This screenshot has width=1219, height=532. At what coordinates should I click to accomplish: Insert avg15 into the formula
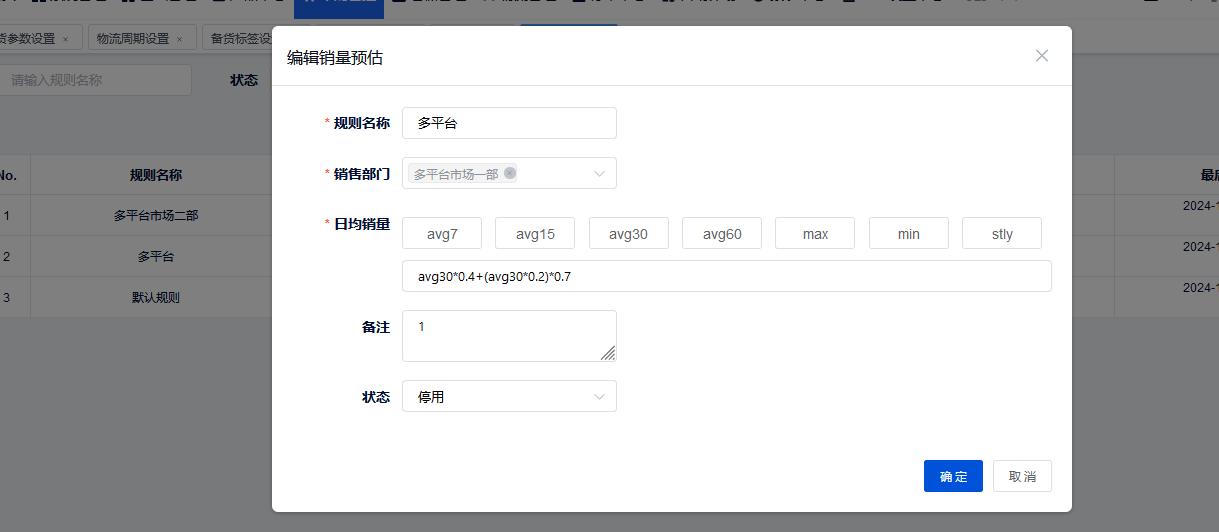click(535, 234)
